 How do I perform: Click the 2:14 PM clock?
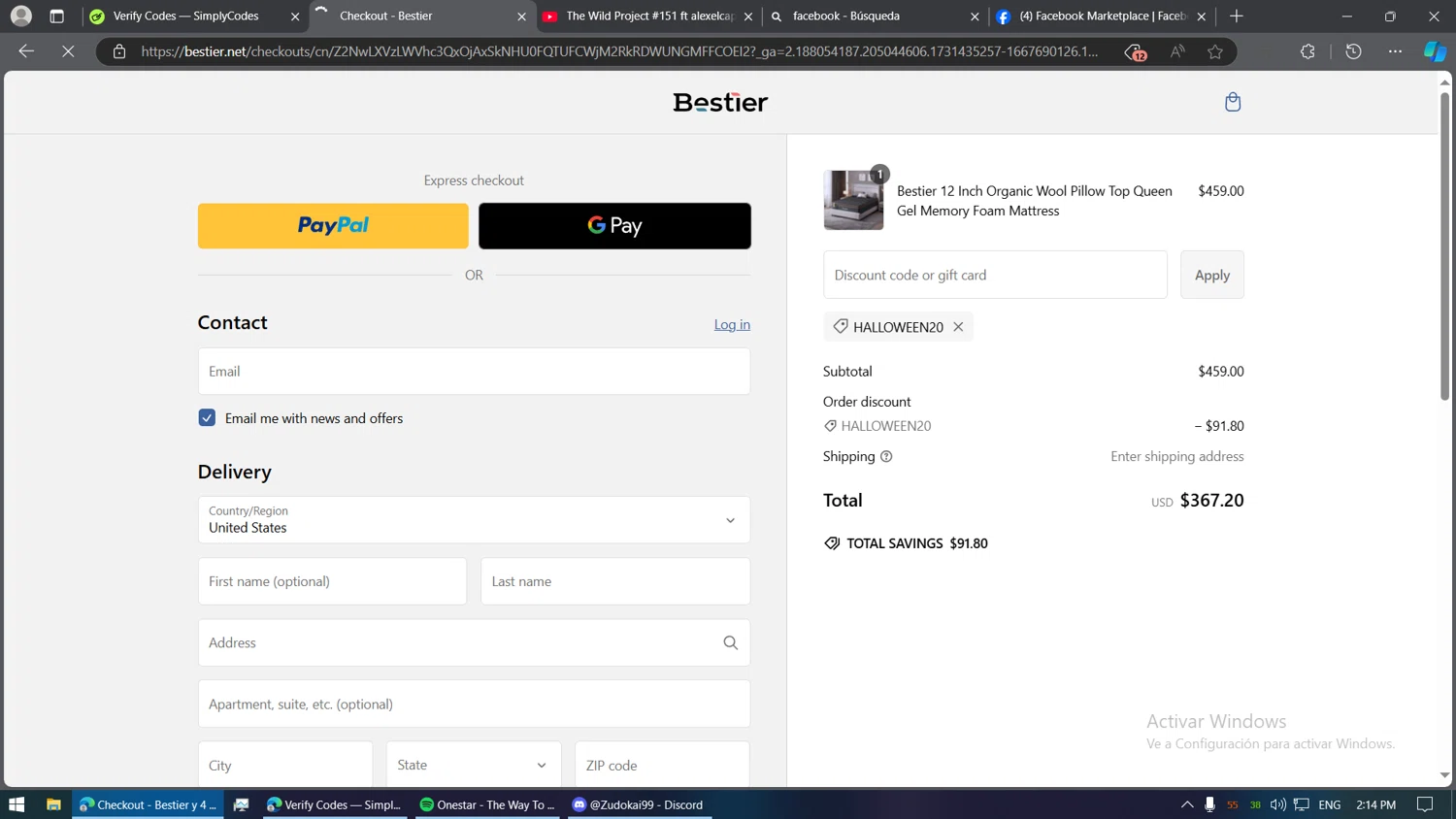pyautogui.click(x=1375, y=804)
